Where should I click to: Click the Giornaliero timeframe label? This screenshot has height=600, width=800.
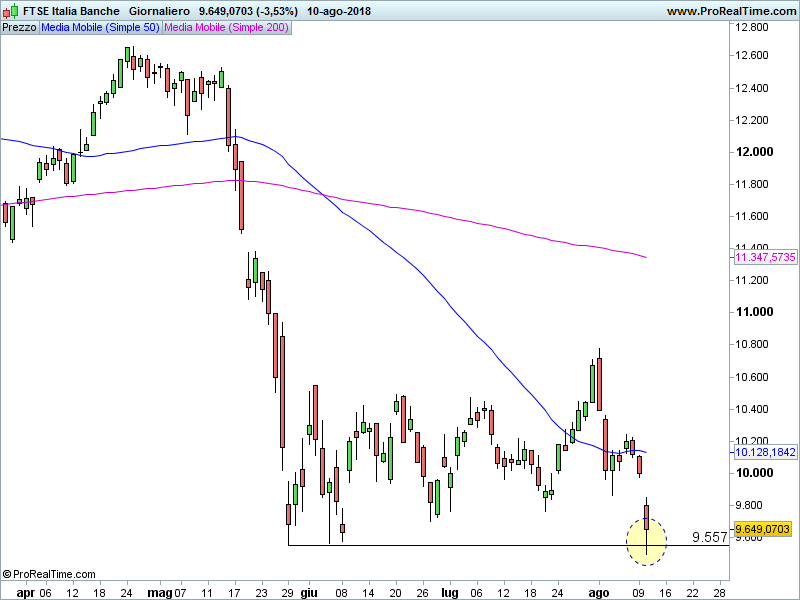click(x=159, y=11)
